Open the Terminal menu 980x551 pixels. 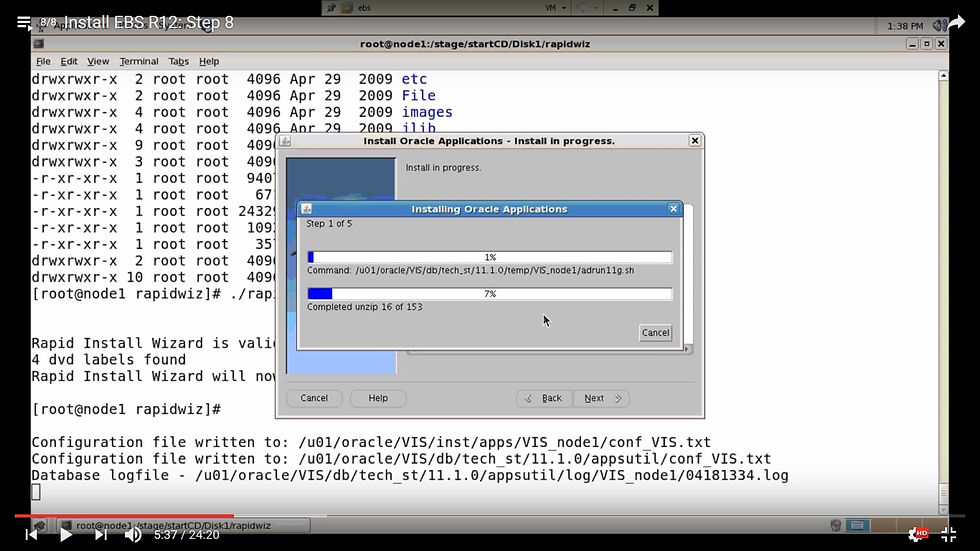139,61
